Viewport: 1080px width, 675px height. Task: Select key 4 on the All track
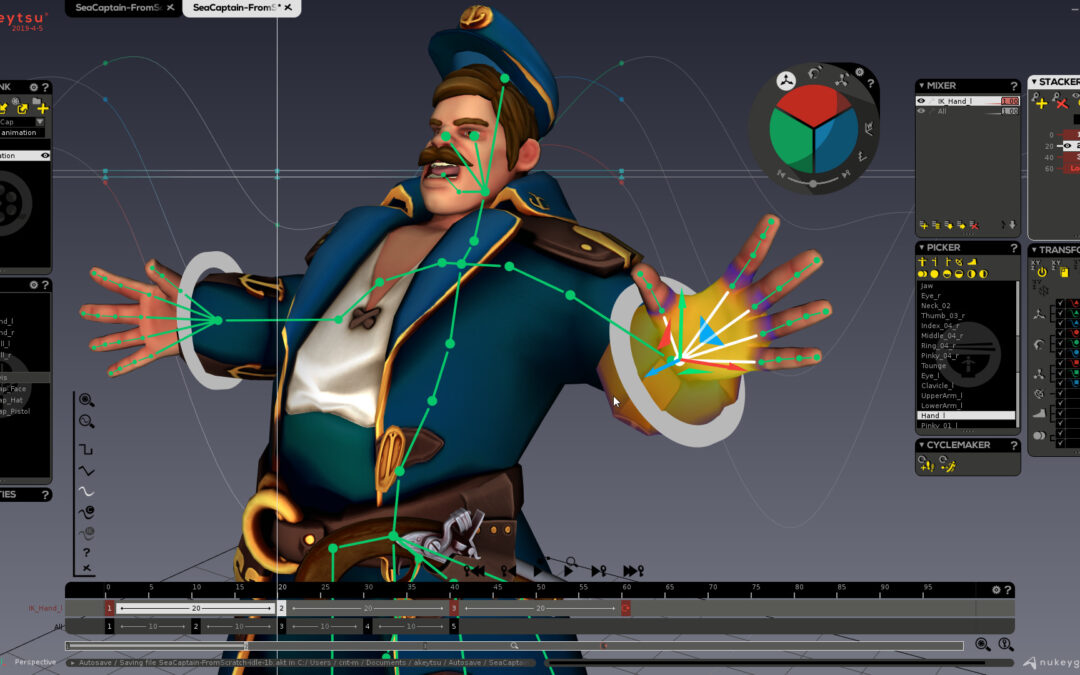coord(367,627)
